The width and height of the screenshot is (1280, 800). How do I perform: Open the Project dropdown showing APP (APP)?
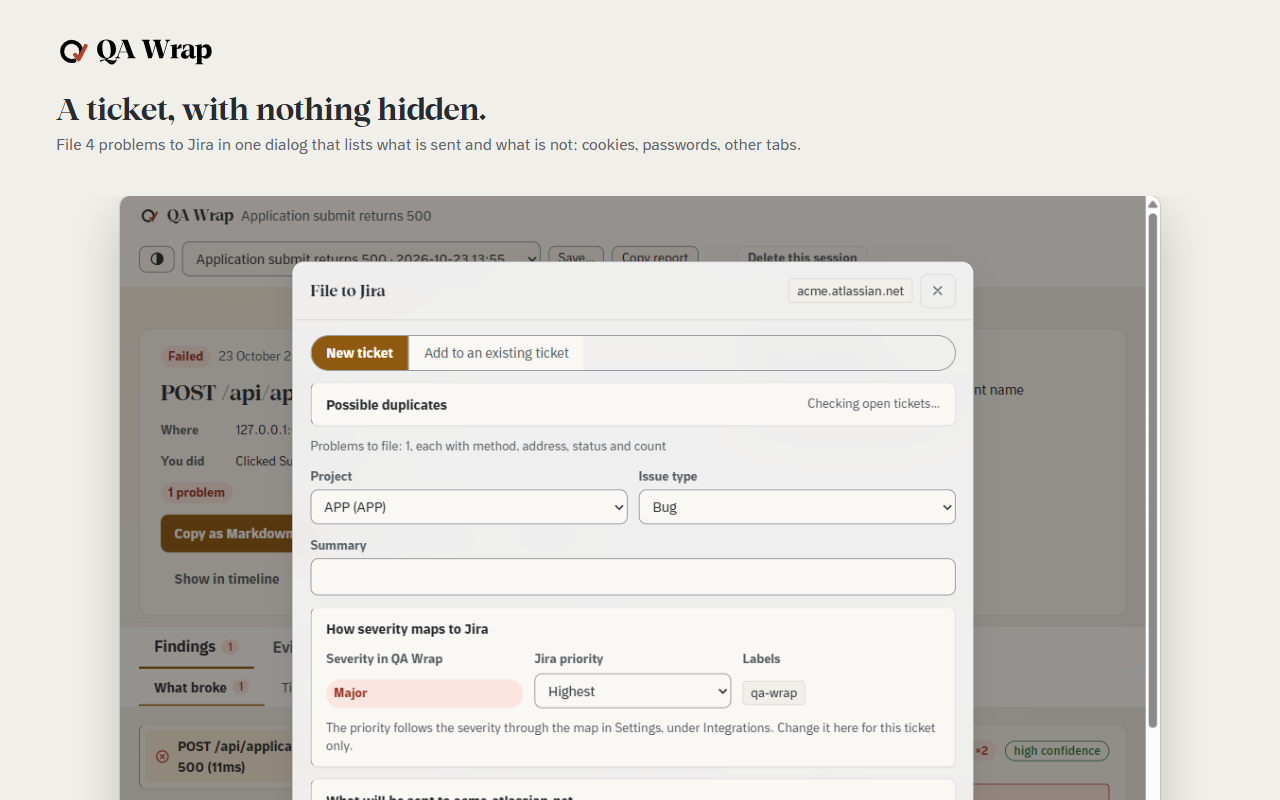[x=469, y=507]
